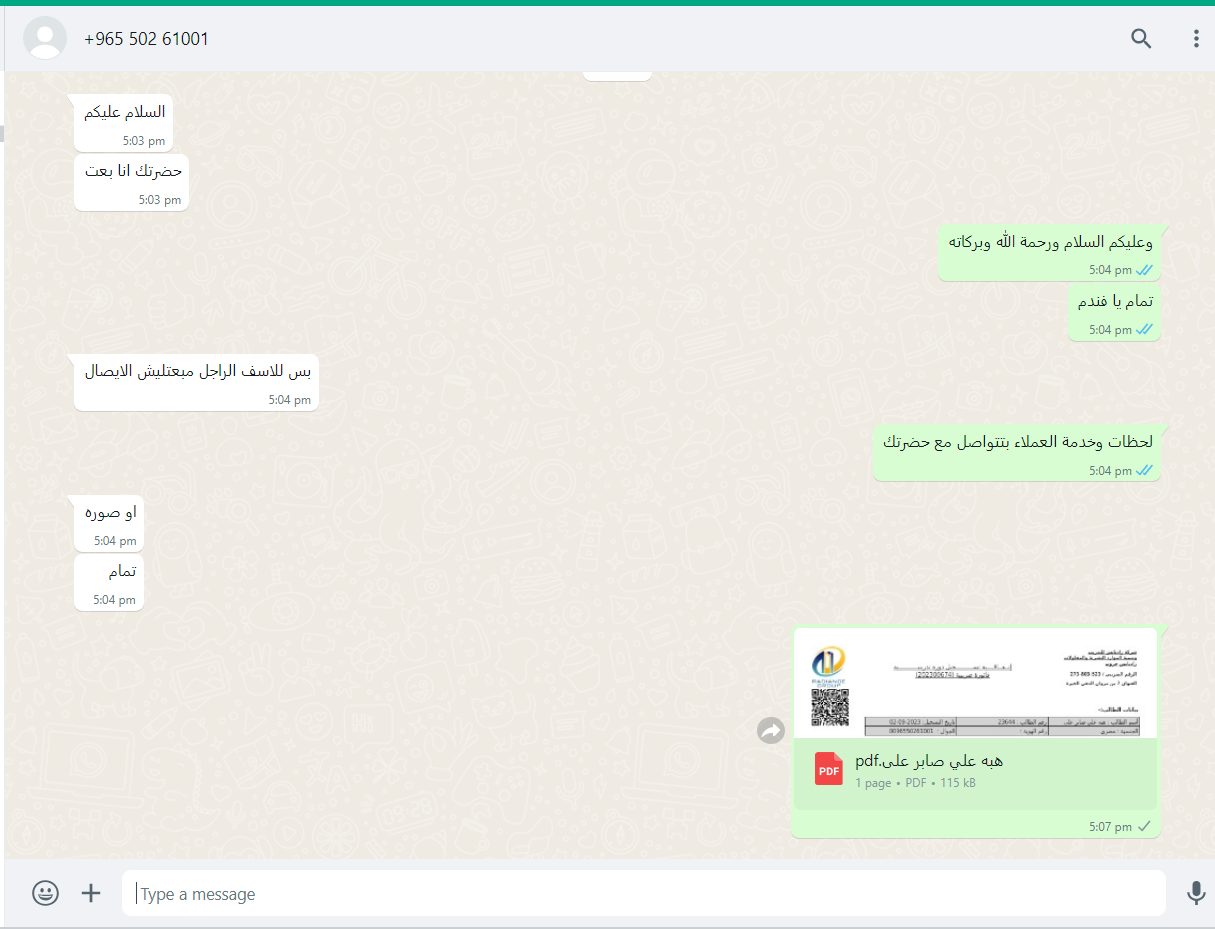Select the او صوره received message
The width and height of the screenshot is (1215, 929).
click(x=111, y=523)
